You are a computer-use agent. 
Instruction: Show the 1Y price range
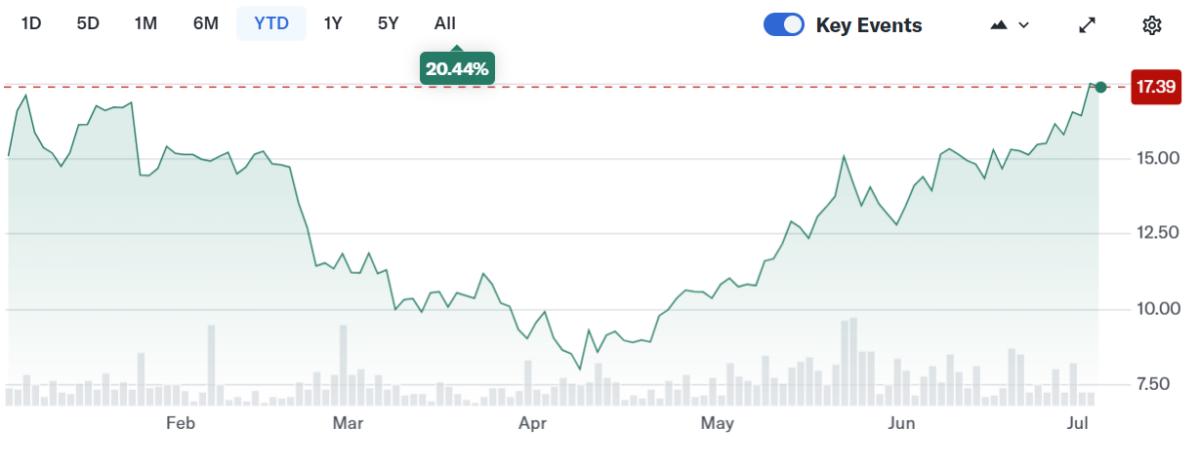[x=333, y=23]
